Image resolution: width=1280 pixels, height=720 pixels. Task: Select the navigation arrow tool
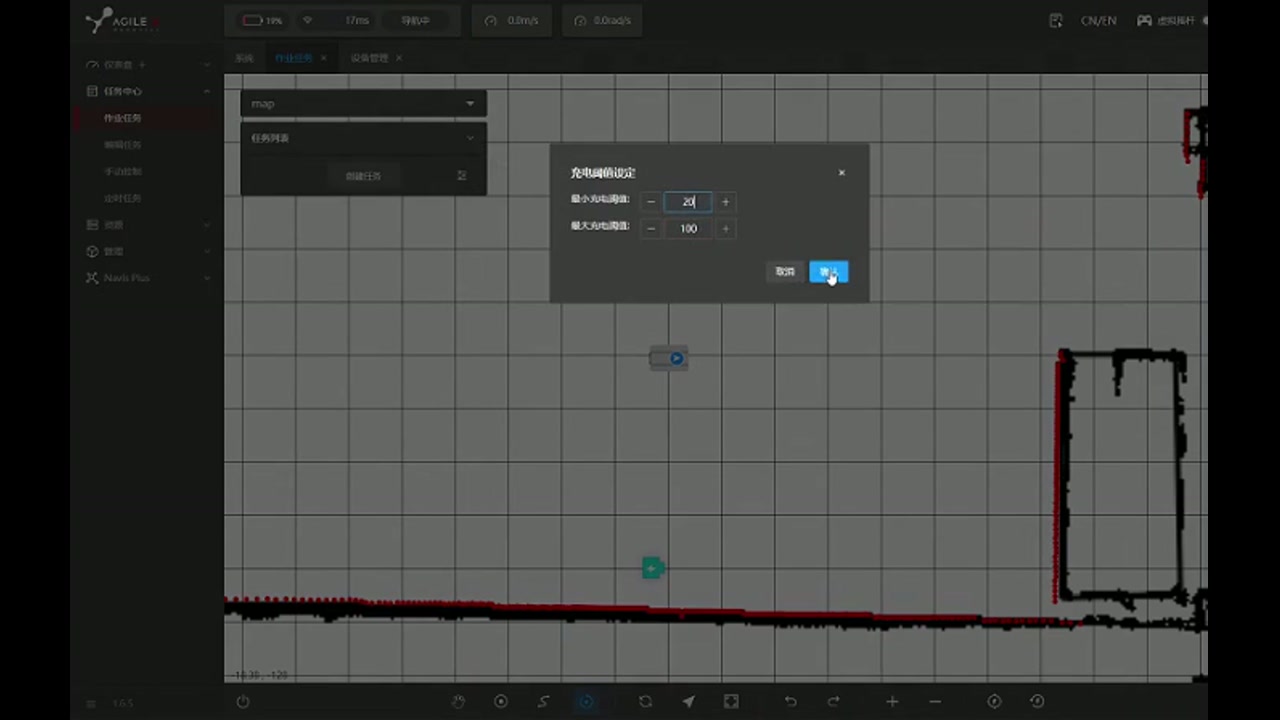coord(688,702)
